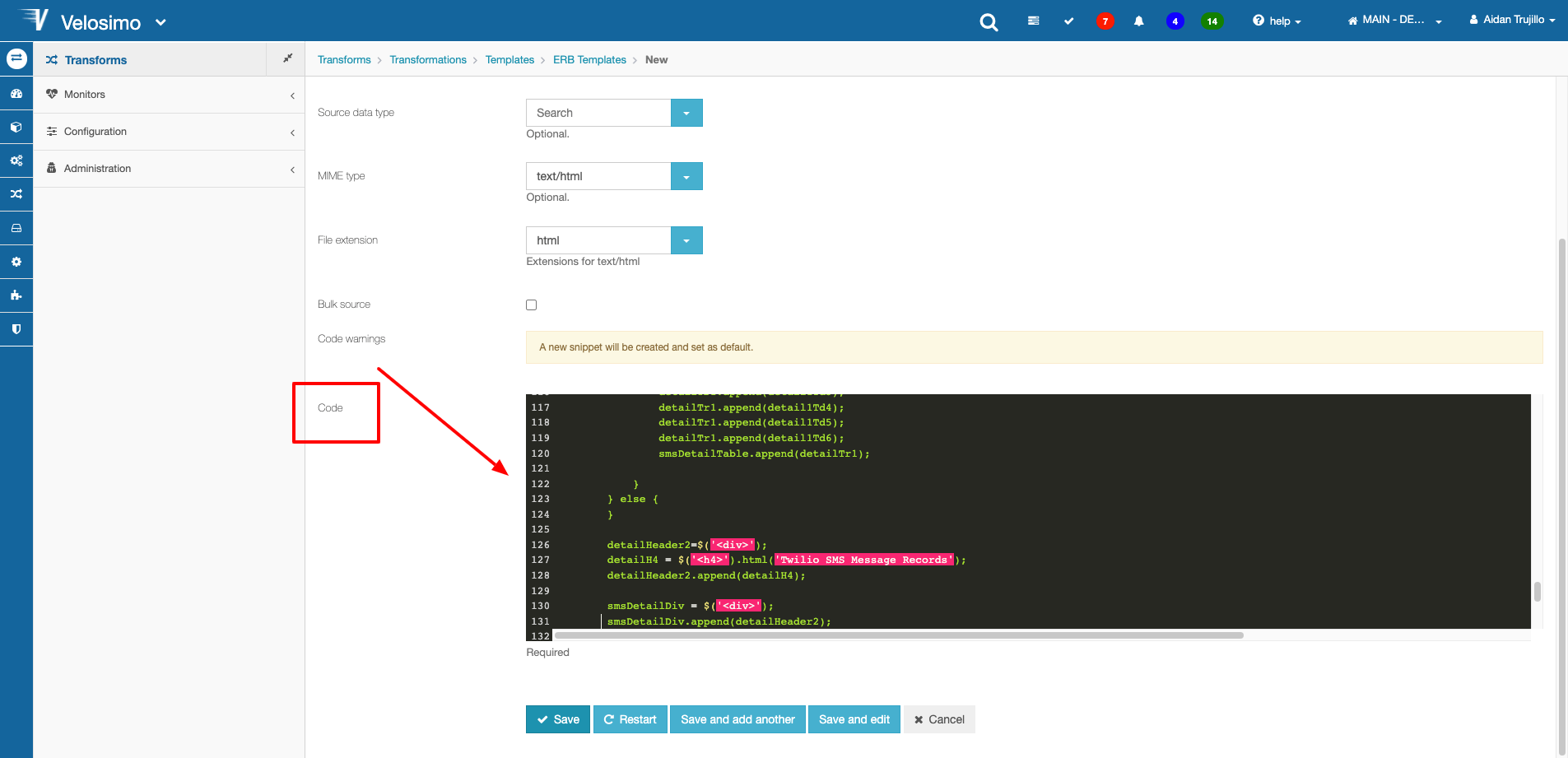Open the shield security icon in the sidebar
1568x758 pixels.
tap(16, 329)
